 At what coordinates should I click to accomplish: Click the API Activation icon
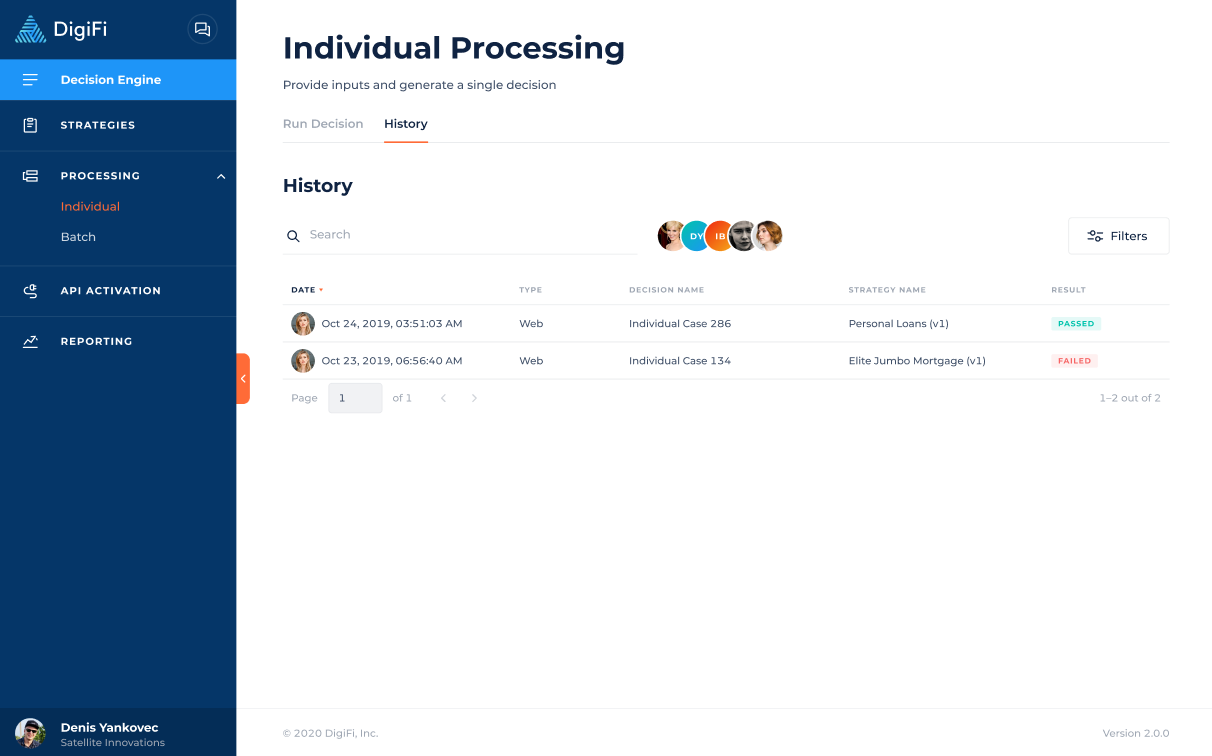point(30,291)
